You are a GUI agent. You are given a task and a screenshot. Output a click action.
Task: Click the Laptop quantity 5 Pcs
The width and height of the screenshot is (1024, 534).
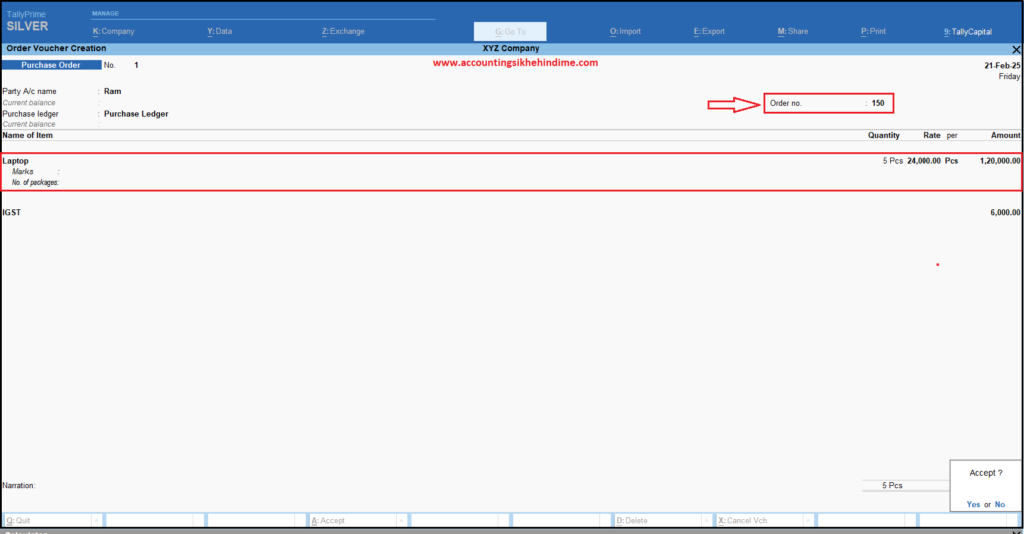click(x=893, y=161)
